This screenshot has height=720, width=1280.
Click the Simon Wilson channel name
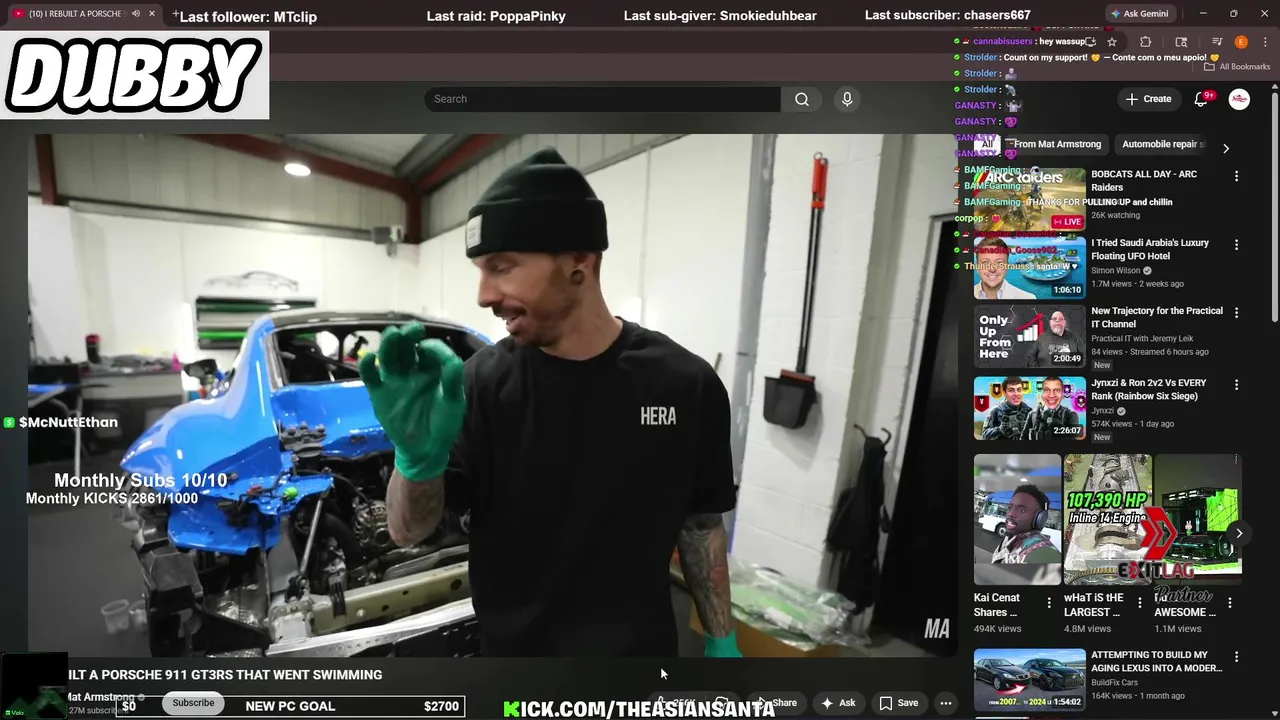(x=1115, y=270)
